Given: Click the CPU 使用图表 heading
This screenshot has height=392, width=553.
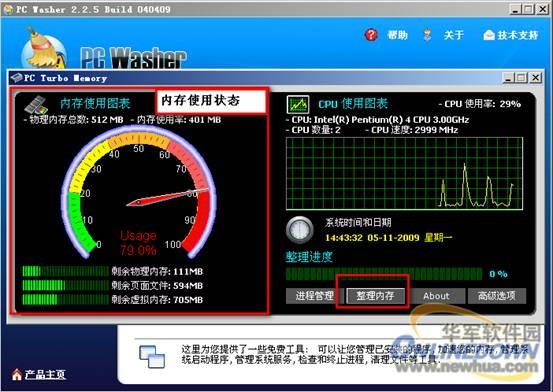Looking at the screenshot, I should 353,103.
